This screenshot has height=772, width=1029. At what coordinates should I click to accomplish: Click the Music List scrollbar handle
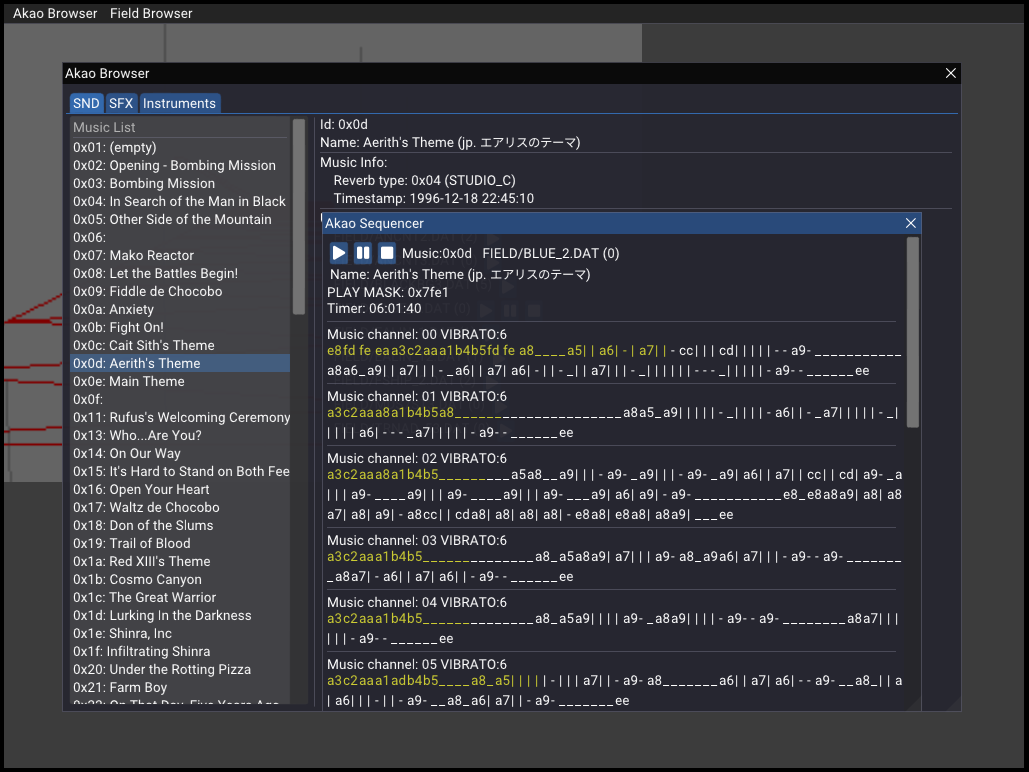pyautogui.click(x=299, y=217)
